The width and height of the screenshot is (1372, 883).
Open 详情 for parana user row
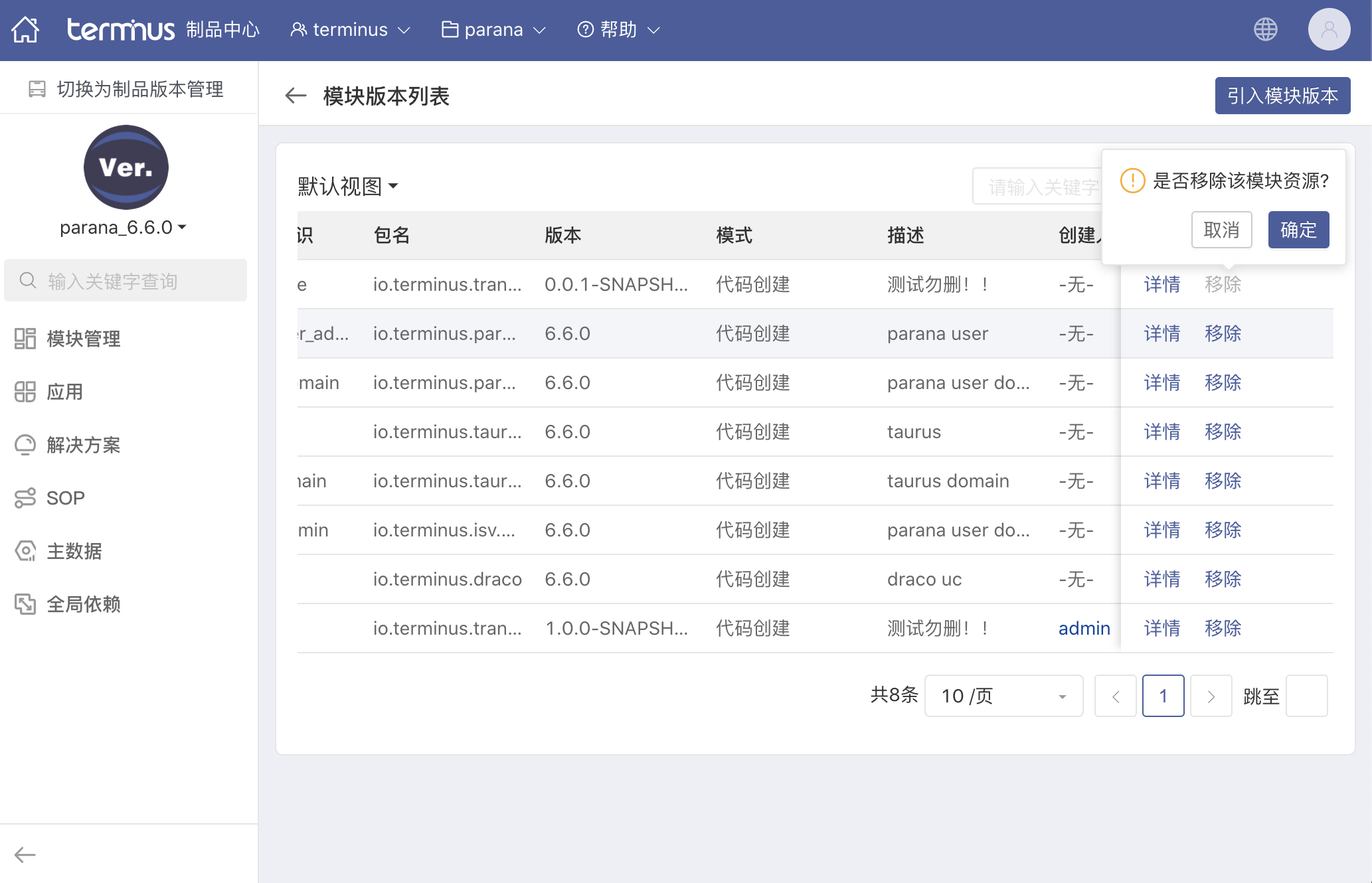pos(1161,333)
